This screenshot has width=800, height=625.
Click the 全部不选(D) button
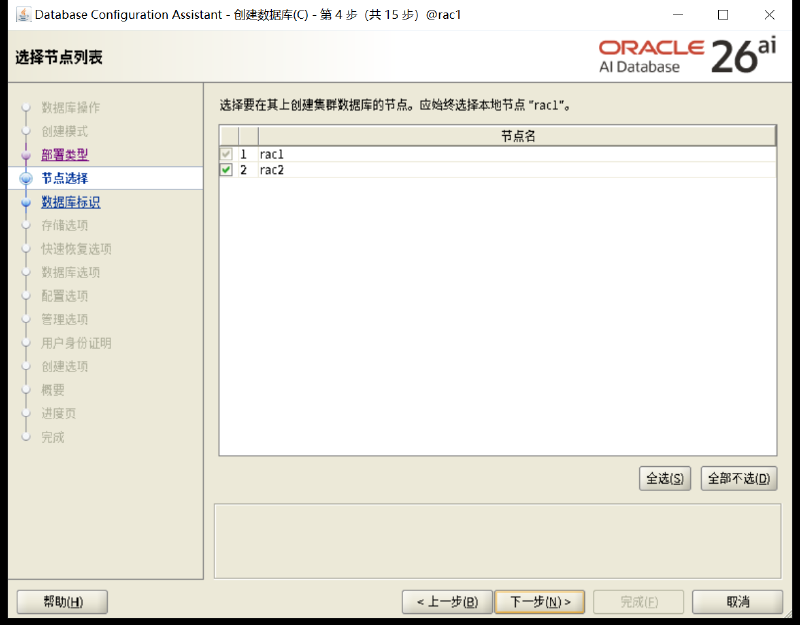click(x=739, y=479)
